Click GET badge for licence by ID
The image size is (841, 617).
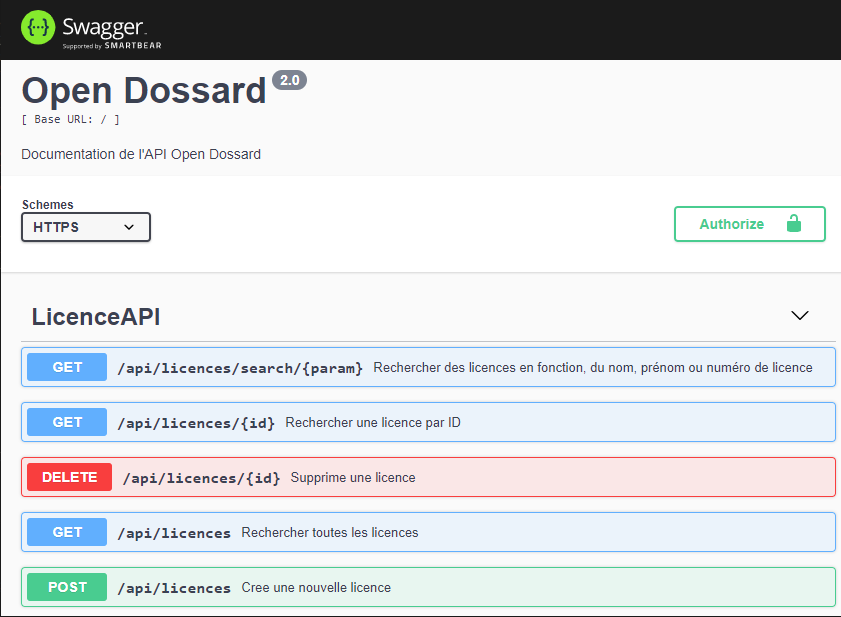[67, 422]
